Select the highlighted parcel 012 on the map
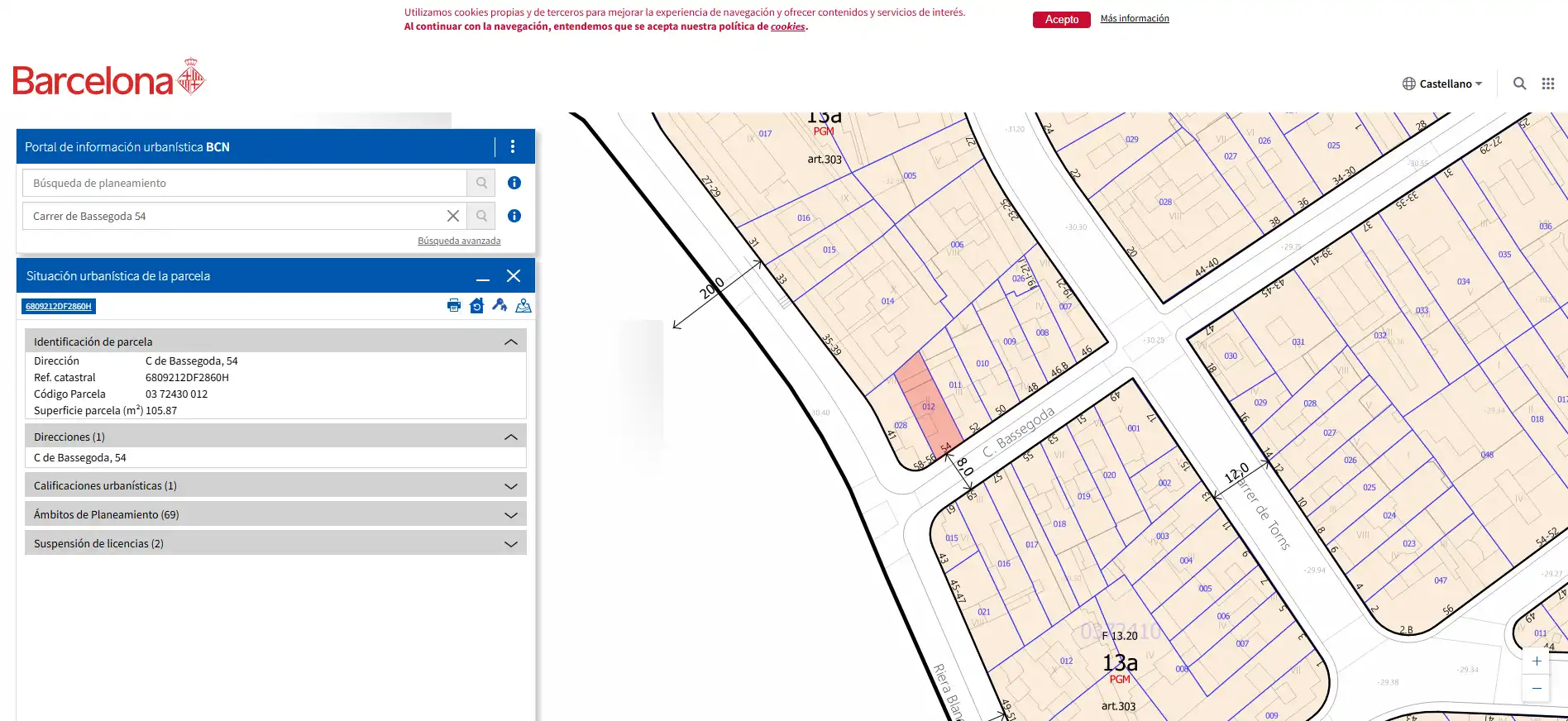Screen dimensions: 1568x721 [928, 404]
